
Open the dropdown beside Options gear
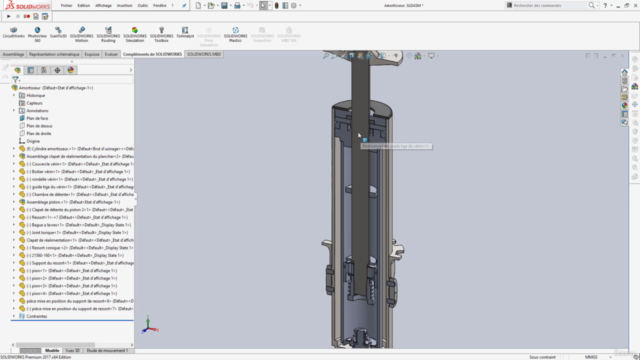click(x=300, y=5)
